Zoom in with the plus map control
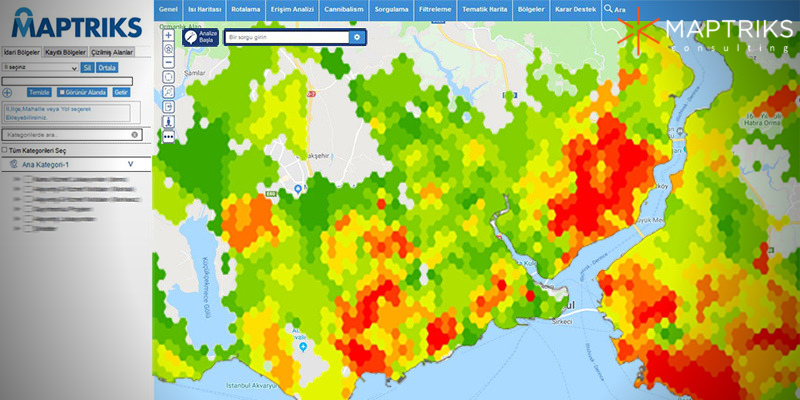The width and height of the screenshot is (800, 400). click(168, 35)
